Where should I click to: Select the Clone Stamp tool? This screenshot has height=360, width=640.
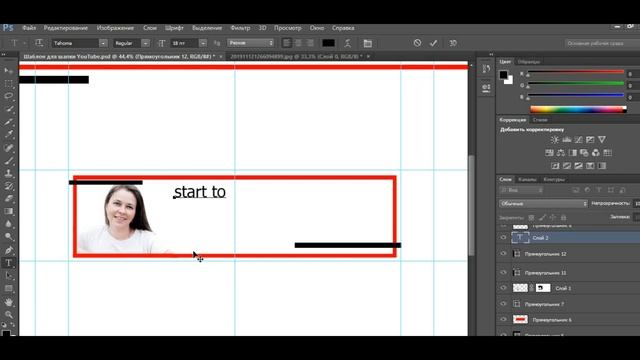click(x=9, y=173)
